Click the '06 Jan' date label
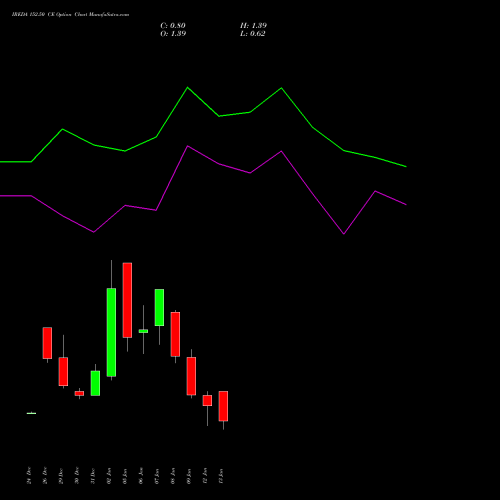The image size is (500, 500). (141, 475)
